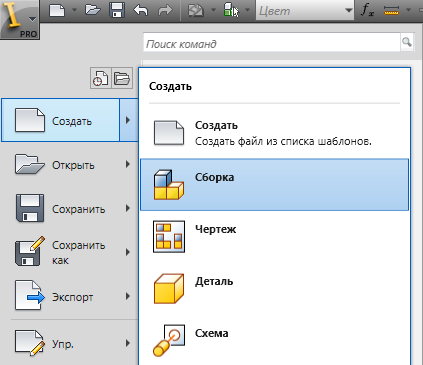
Task: Click the yellow cube icon beside Деталь in the submenu
Action: pyautogui.click(x=169, y=289)
